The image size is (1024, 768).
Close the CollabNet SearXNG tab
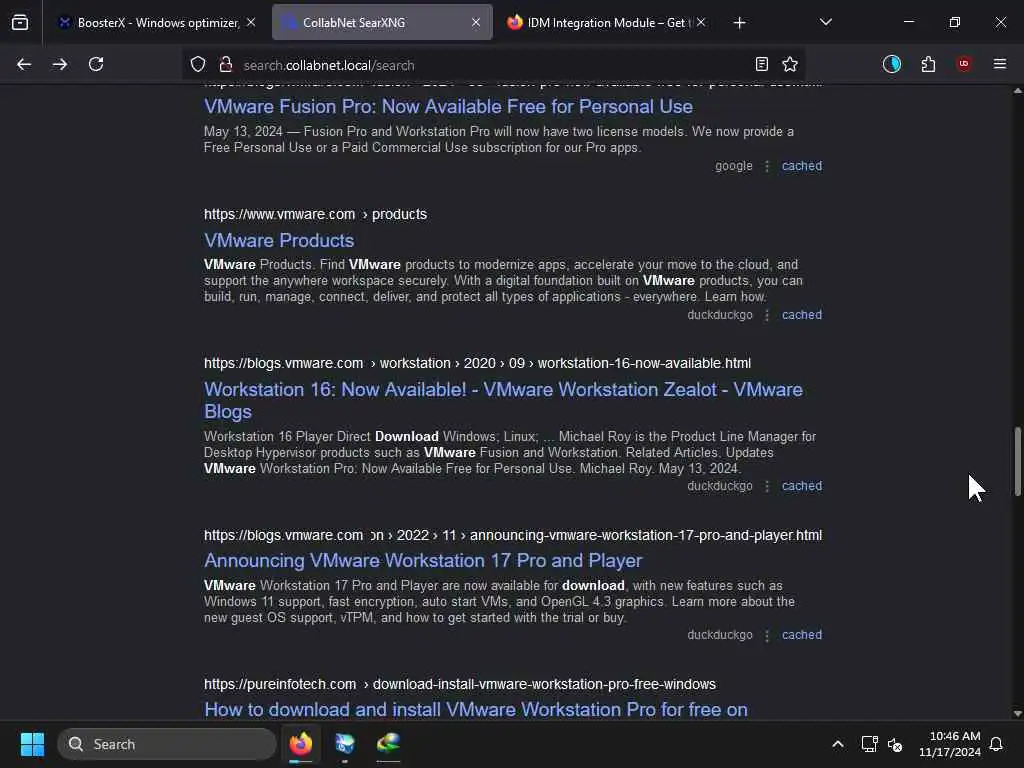pos(476,22)
